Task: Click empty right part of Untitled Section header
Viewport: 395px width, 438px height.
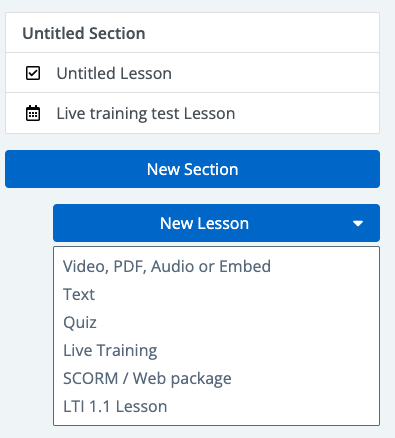Action: 262,33
